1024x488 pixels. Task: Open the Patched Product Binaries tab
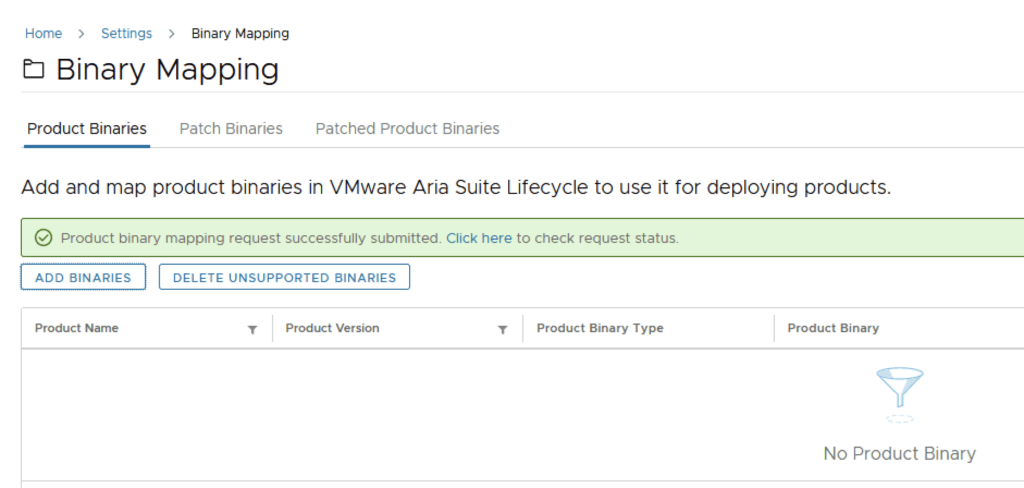[x=407, y=129]
